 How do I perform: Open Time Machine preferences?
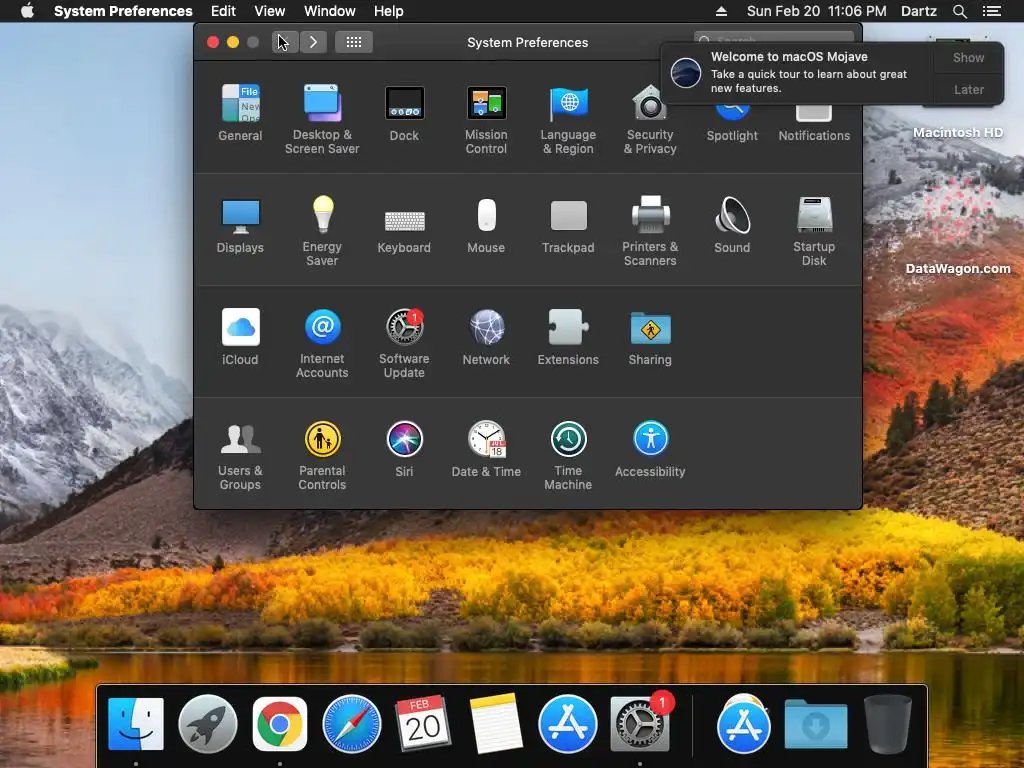(x=568, y=455)
